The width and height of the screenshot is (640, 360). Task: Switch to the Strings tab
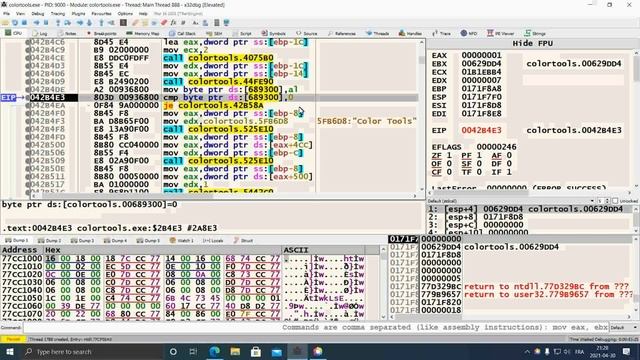535,33
